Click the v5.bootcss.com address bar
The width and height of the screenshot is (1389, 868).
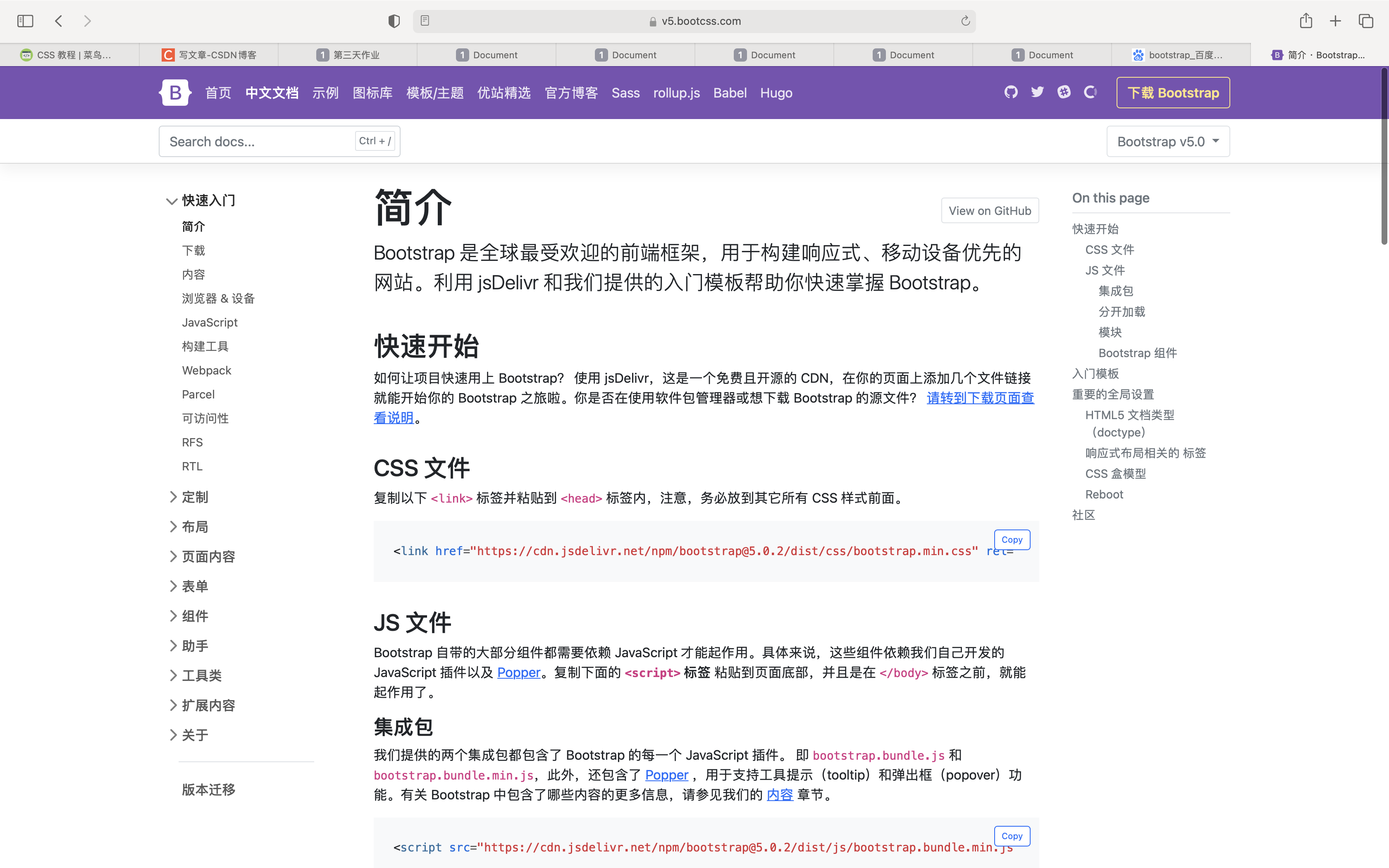tap(694, 21)
